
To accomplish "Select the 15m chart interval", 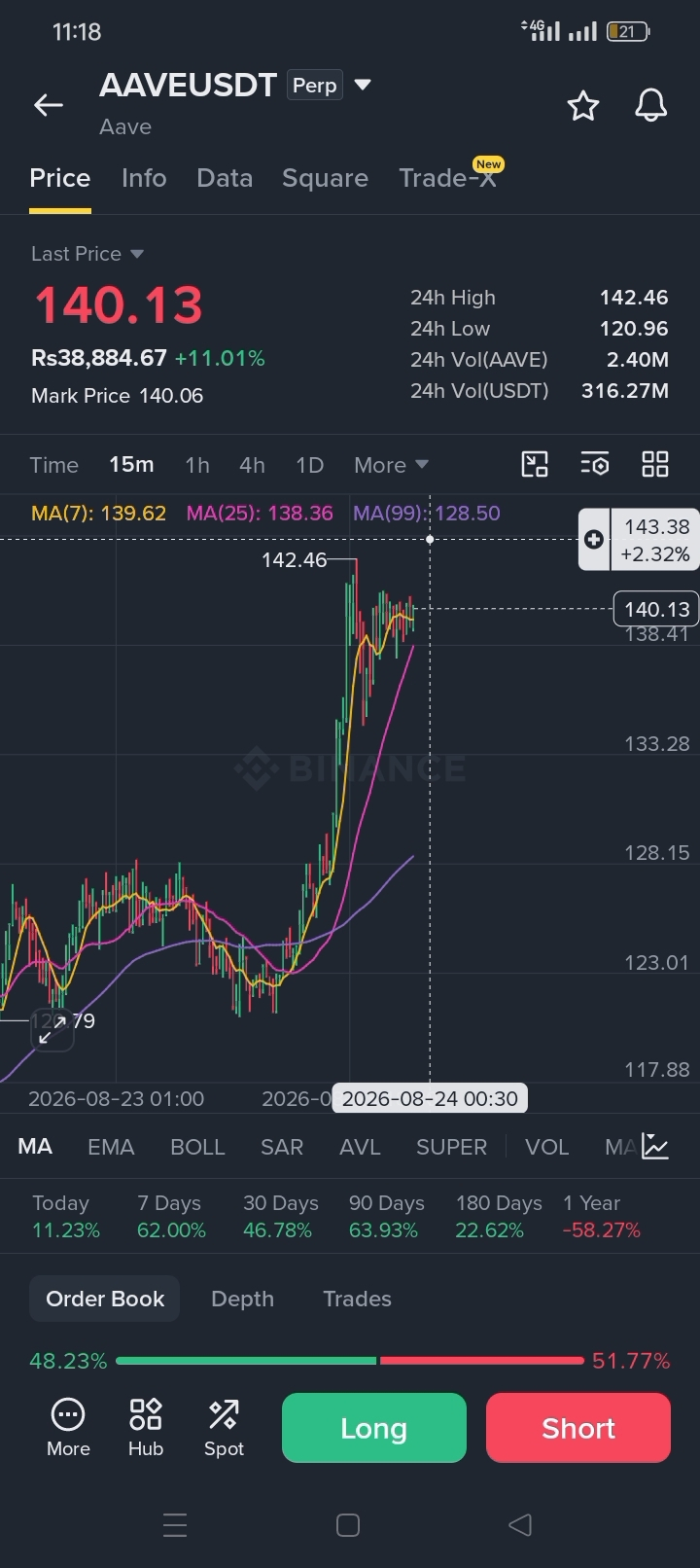I will point(131,465).
